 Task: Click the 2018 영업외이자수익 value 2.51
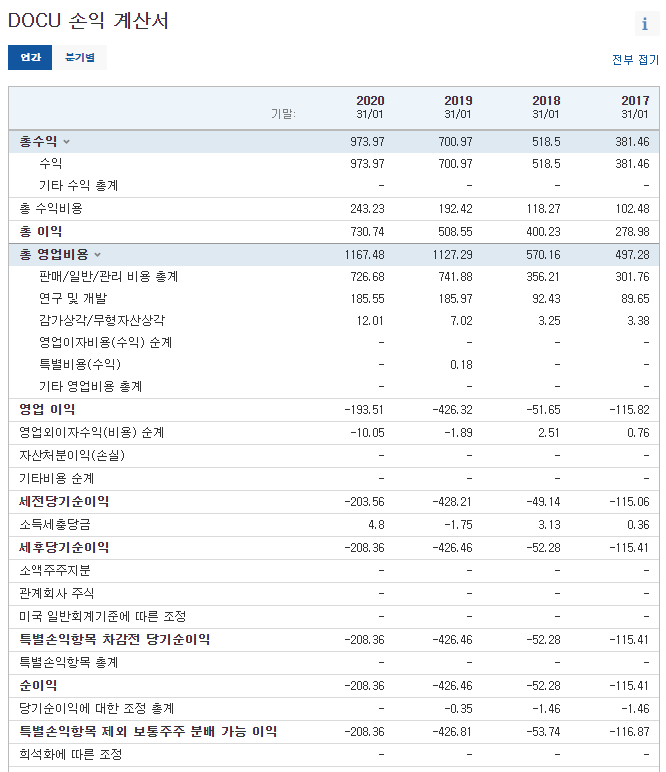[x=549, y=433]
